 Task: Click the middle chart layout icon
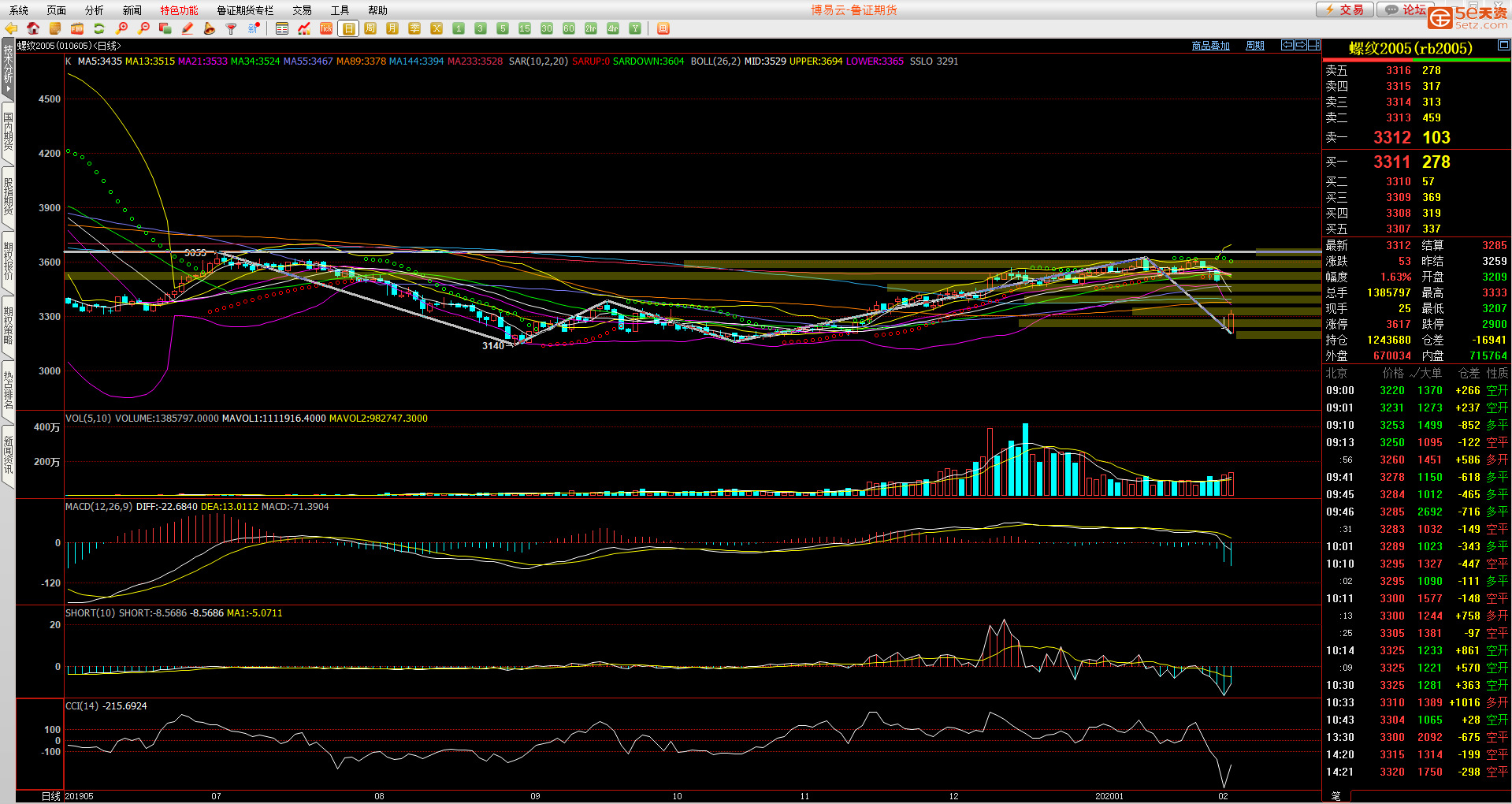[1301, 45]
